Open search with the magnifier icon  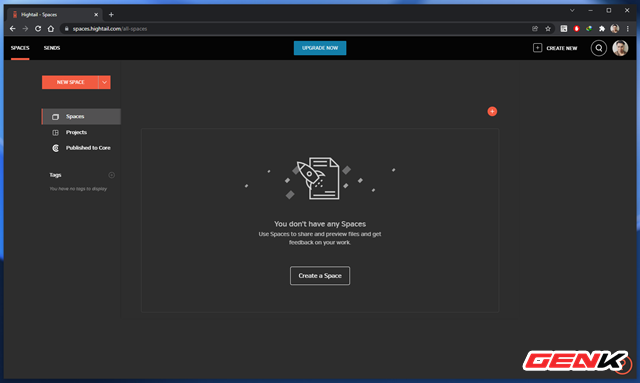[598, 48]
